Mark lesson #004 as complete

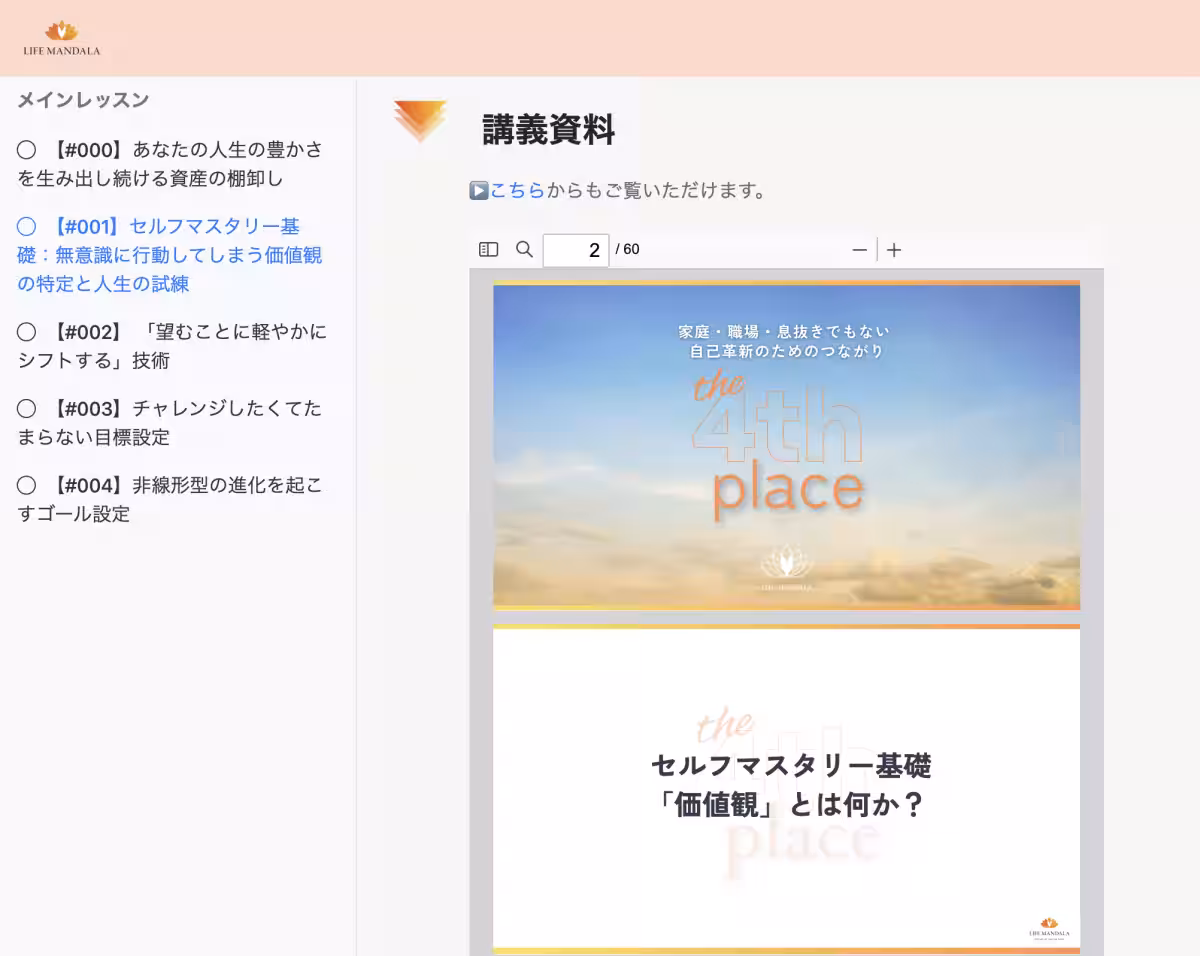pos(25,485)
